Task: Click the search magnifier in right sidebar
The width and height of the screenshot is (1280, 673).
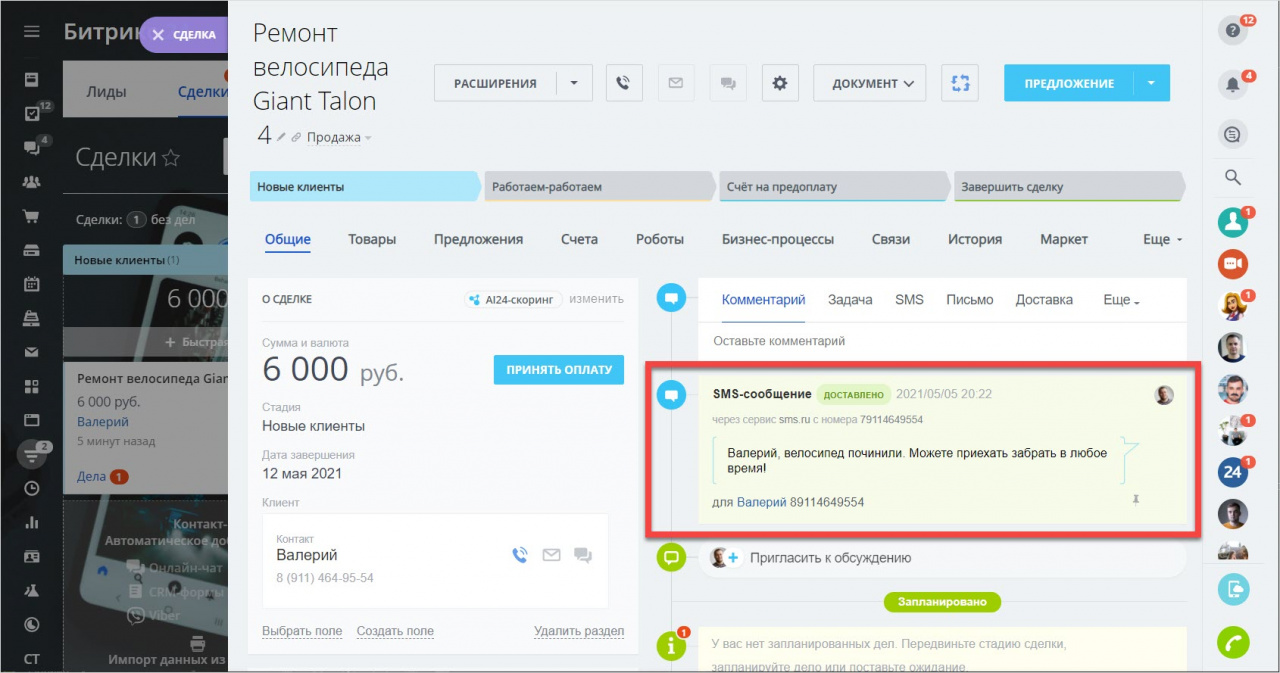Action: pyautogui.click(x=1232, y=178)
